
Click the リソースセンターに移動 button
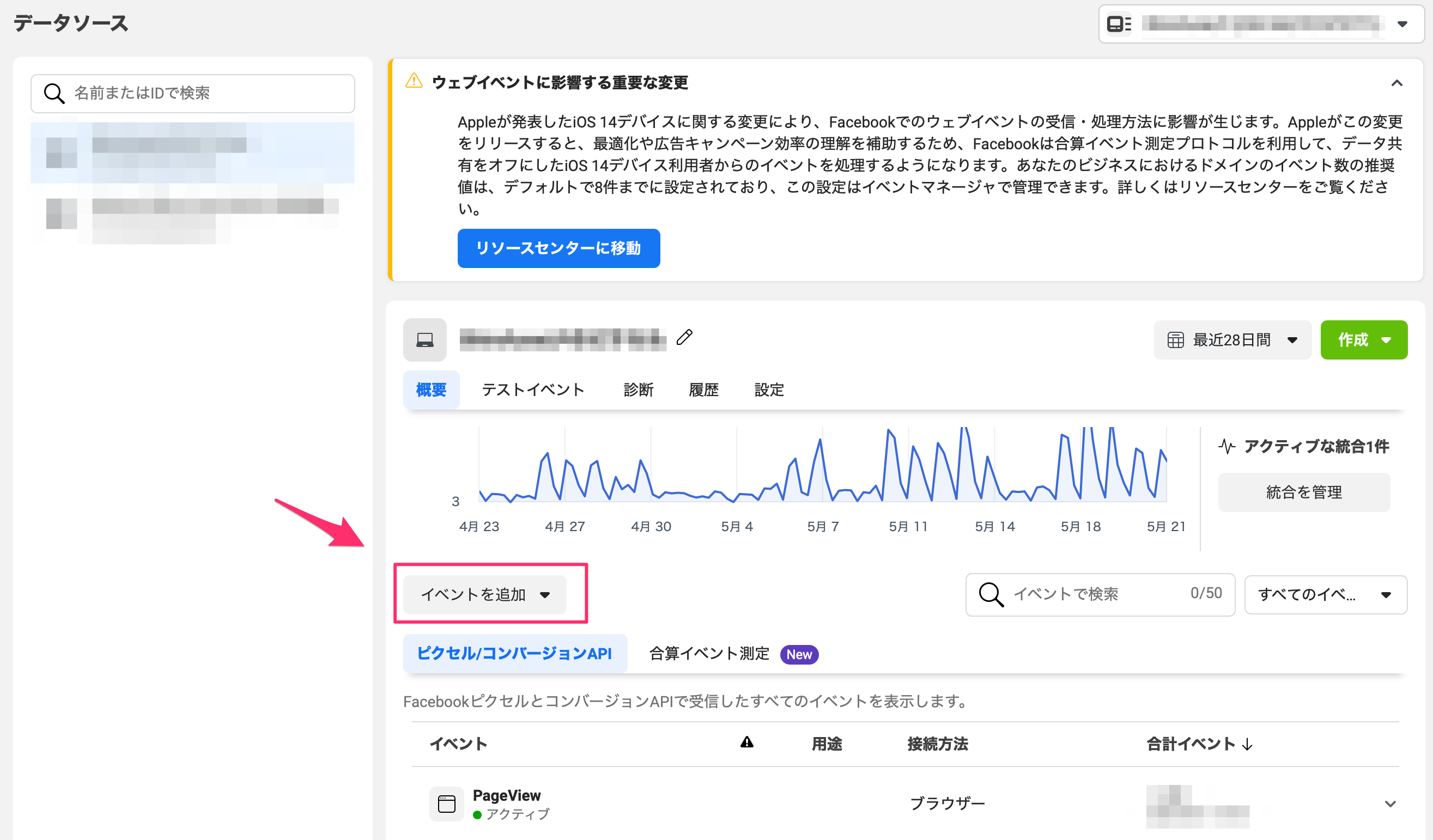(558, 248)
